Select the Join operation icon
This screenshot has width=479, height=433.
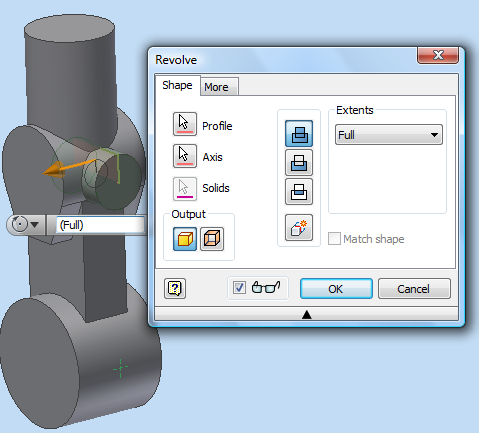[x=299, y=133]
